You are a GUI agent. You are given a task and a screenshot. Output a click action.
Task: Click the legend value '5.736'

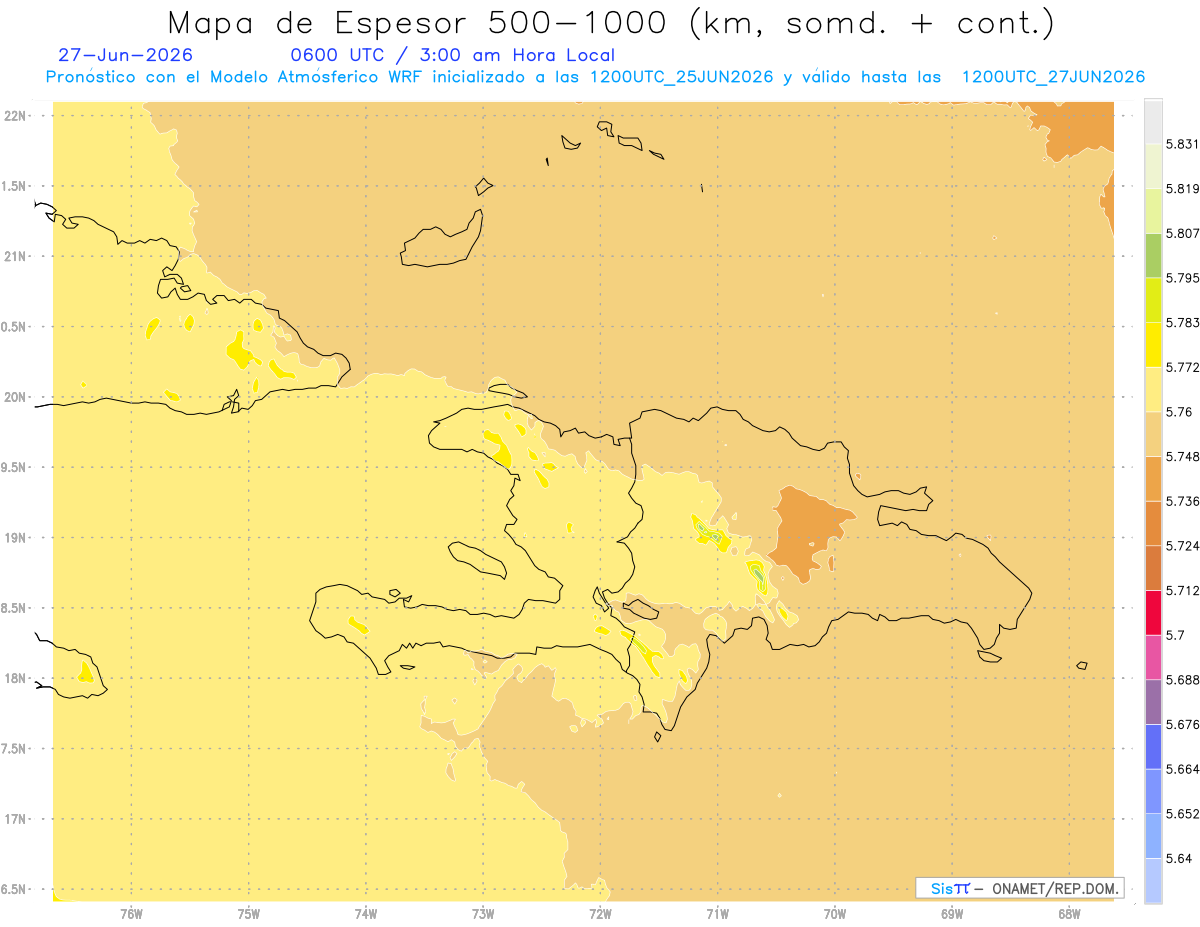1182,502
